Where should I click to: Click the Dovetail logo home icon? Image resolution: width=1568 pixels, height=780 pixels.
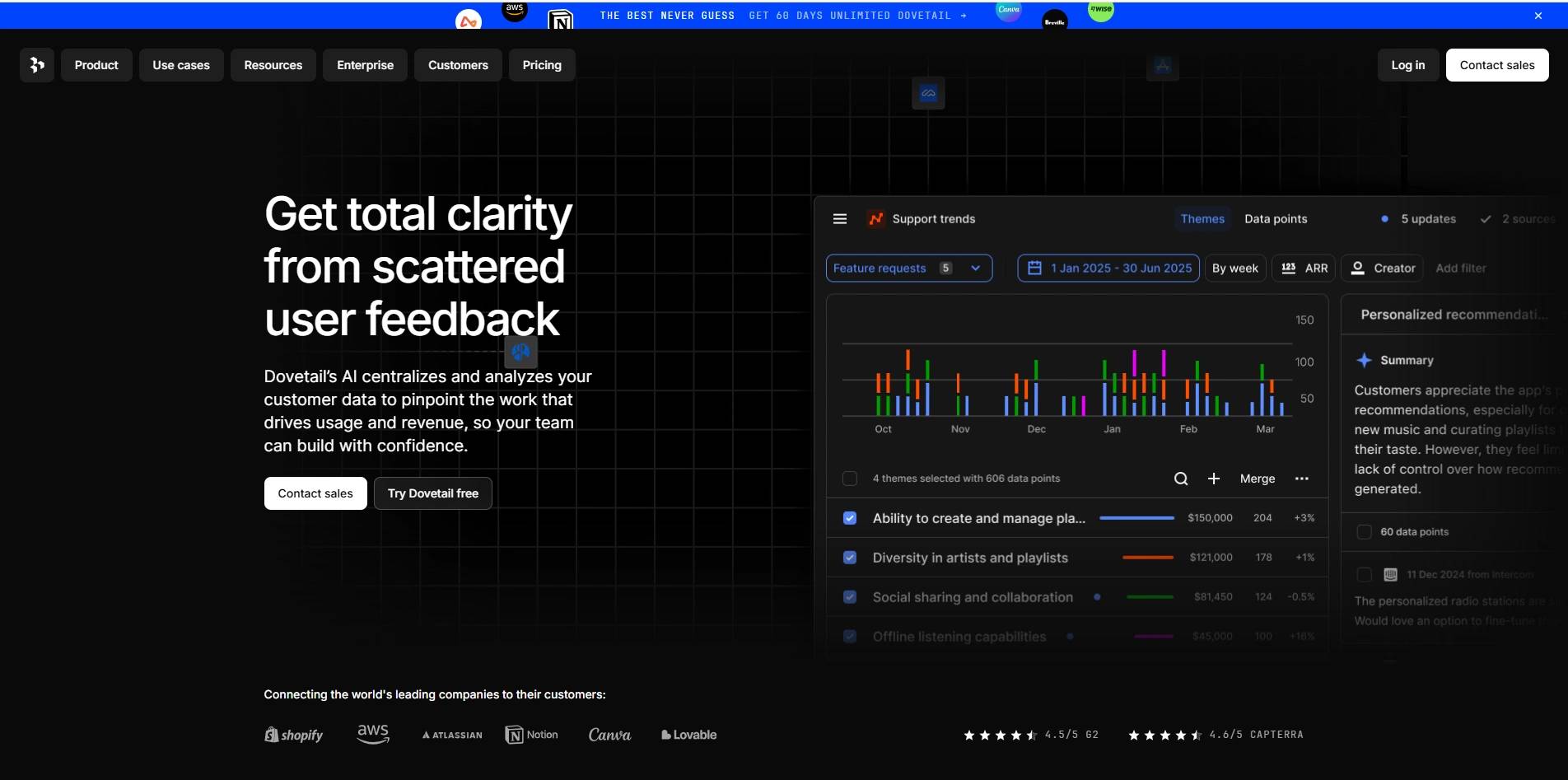coord(37,65)
